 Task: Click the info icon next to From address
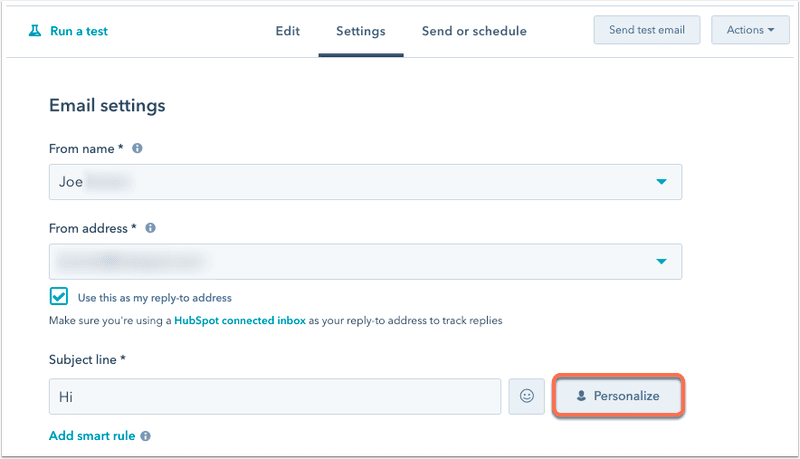151,228
